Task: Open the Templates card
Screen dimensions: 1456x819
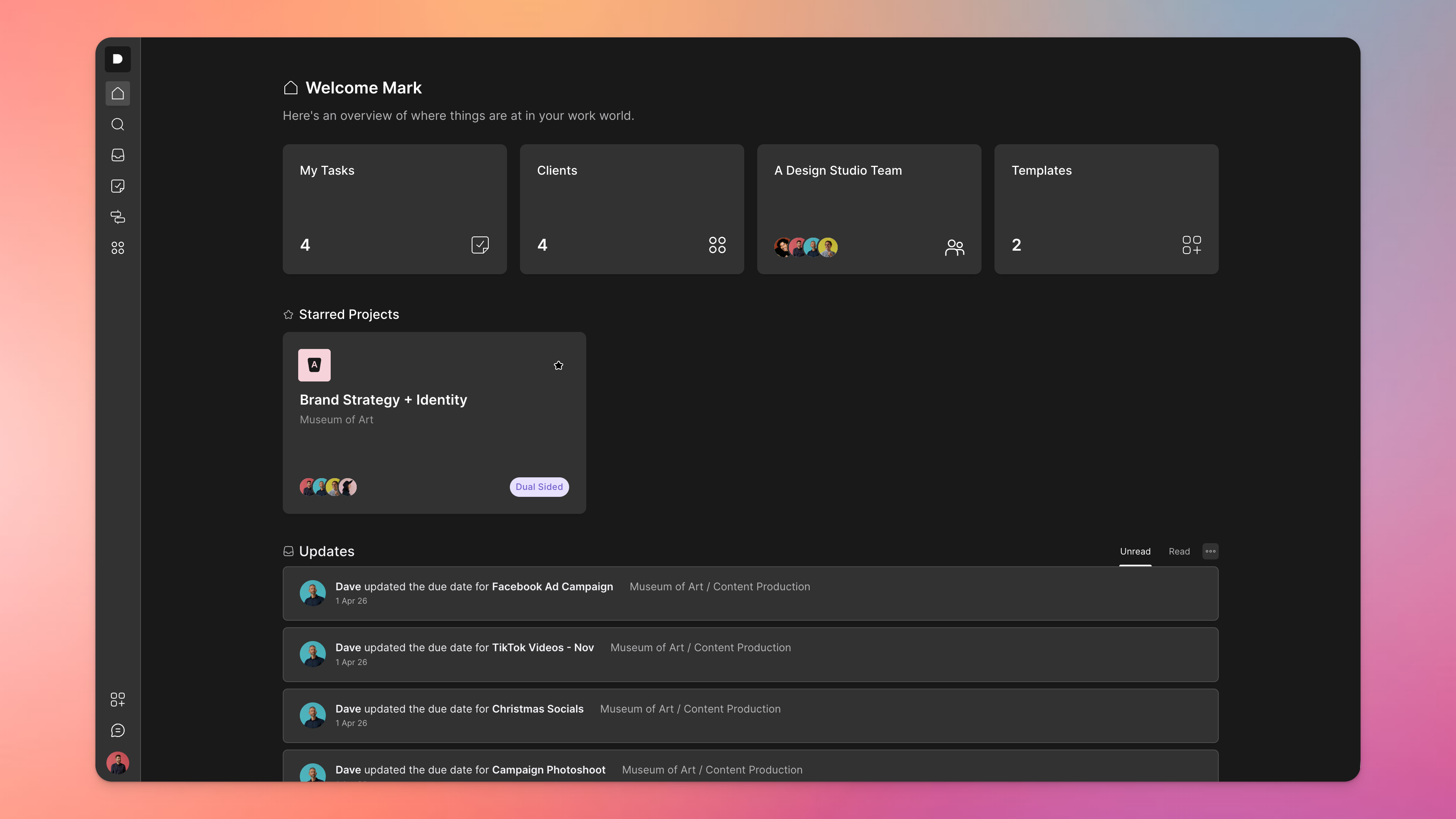Action: [x=1106, y=209]
